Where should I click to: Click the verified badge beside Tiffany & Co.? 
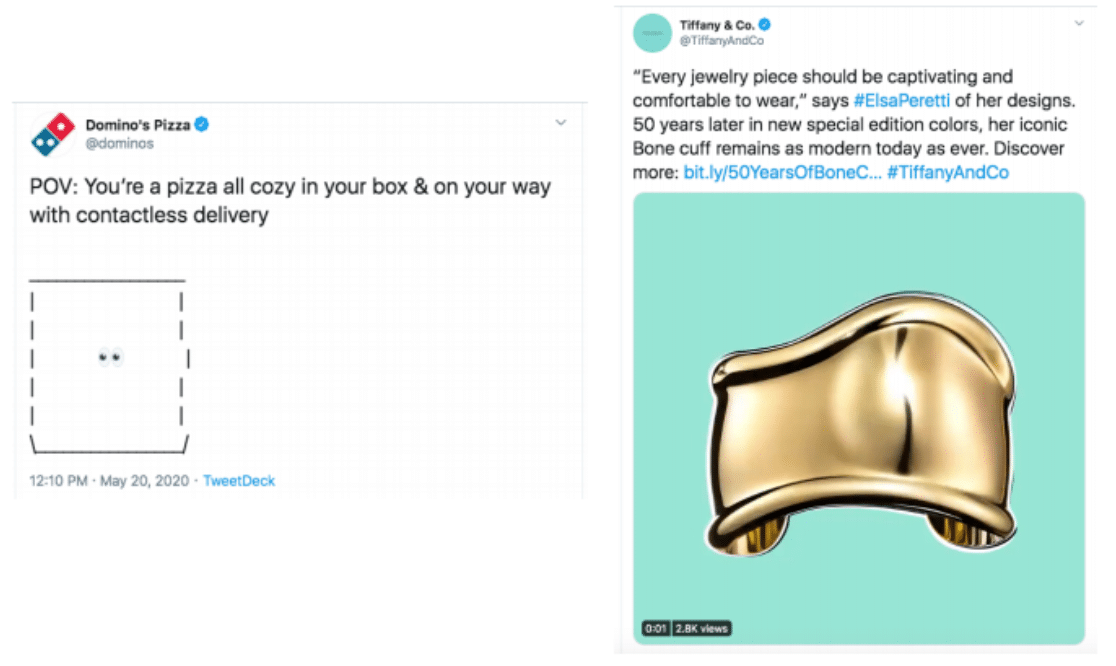pyautogui.click(x=764, y=24)
